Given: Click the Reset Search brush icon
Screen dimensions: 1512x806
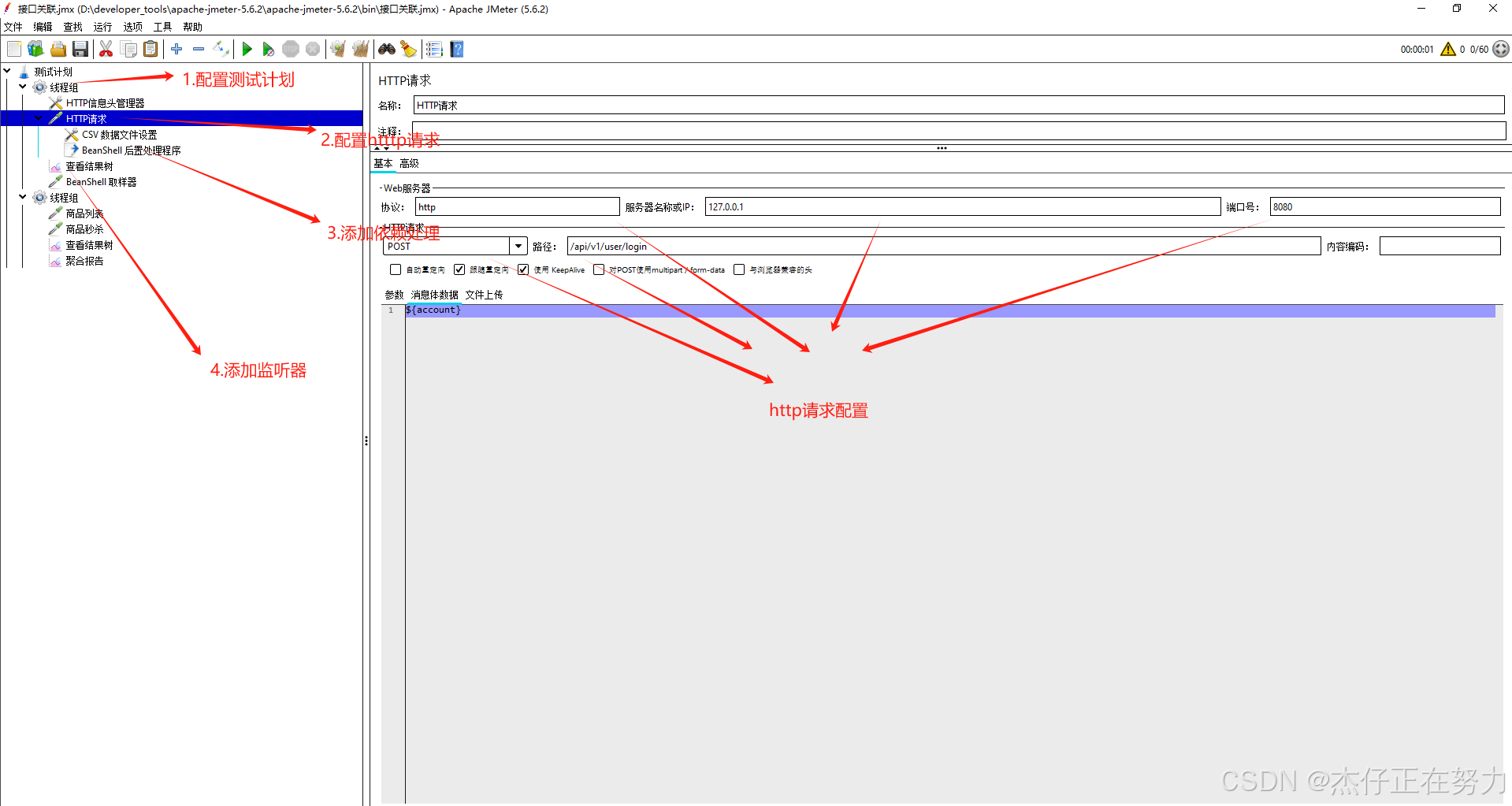Looking at the screenshot, I should point(408,49).
